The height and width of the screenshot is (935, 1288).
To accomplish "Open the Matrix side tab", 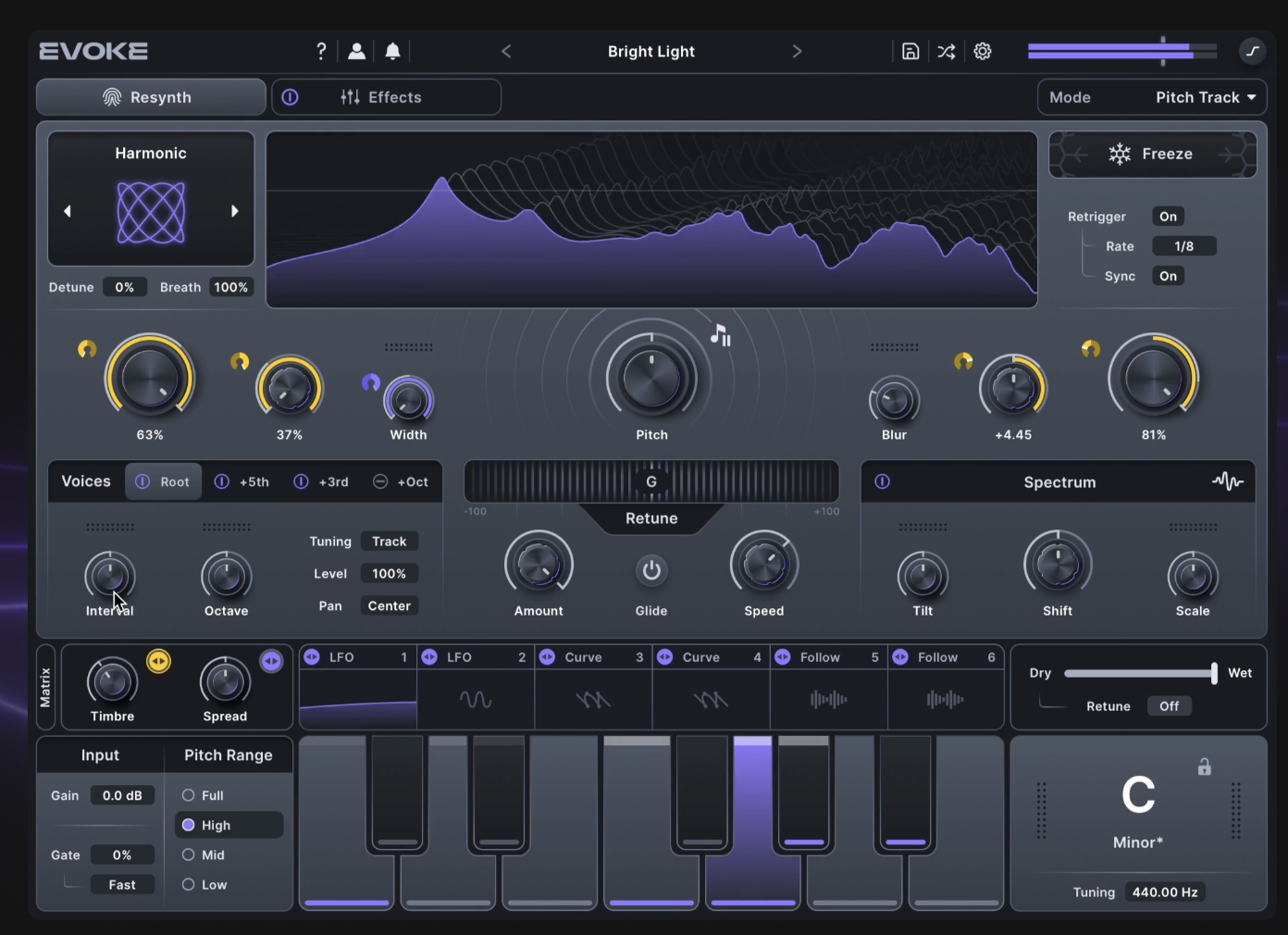I will [x=45, y=687].
